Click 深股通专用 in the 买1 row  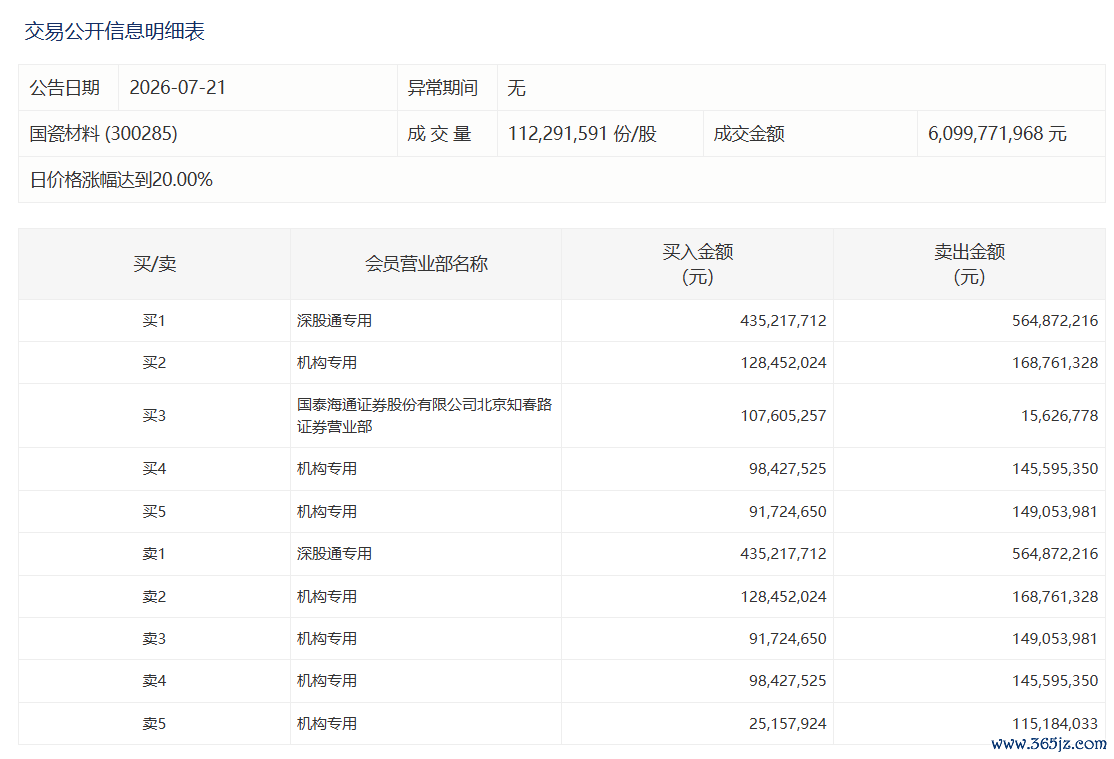[334, 321]
